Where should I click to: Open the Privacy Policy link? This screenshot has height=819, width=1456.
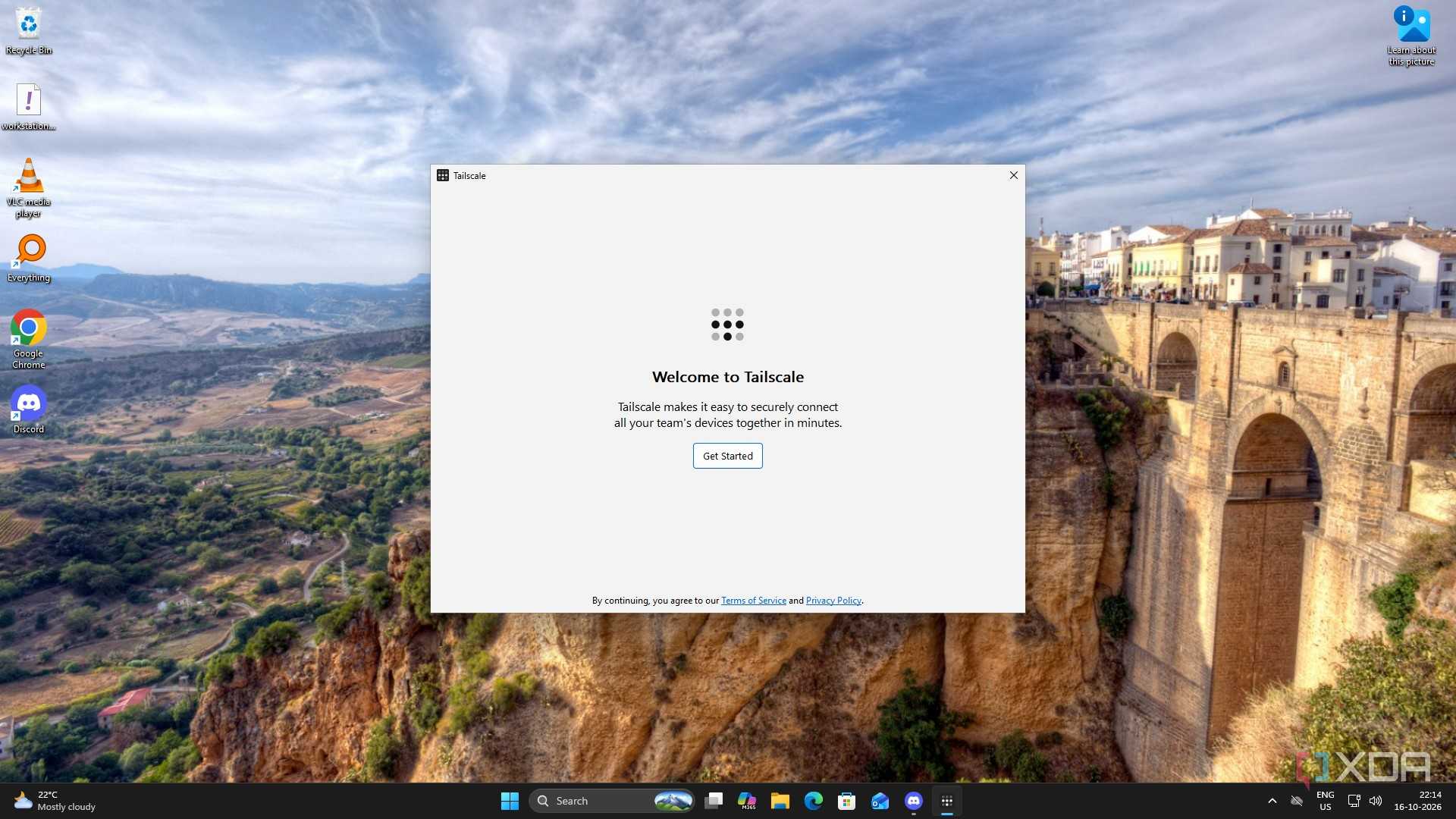click(833, 601)
